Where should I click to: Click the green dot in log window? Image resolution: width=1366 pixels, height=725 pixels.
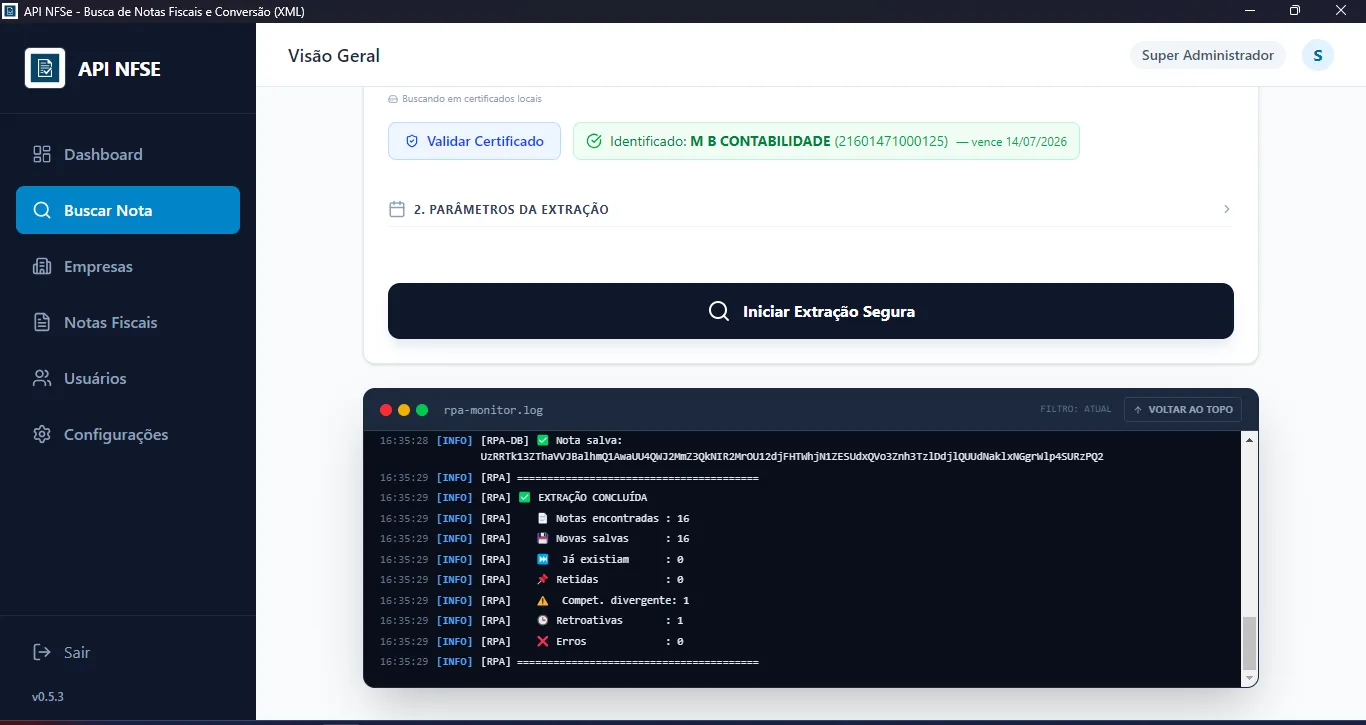422,410
